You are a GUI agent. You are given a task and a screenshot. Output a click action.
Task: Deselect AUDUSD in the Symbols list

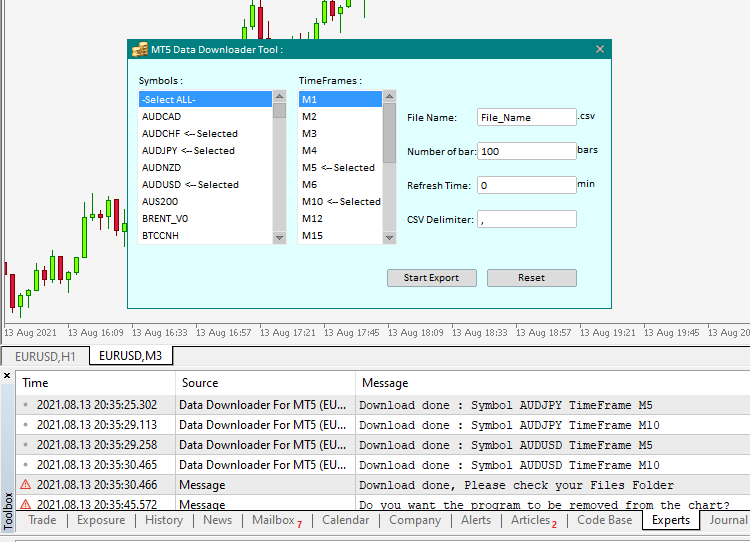(205, 185)
